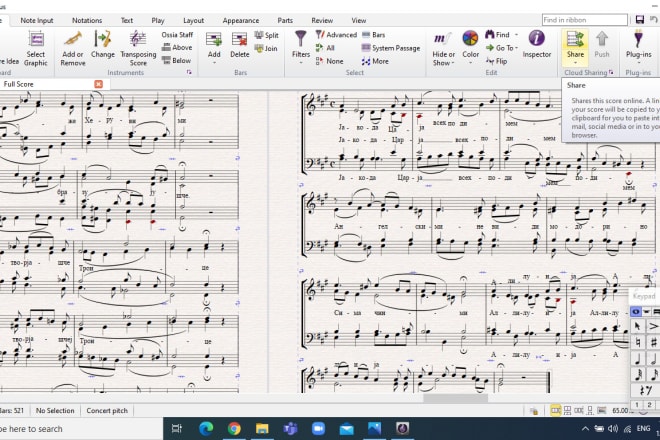Choose Select None
Viewport: 660px width, 440px height.
(330, 61)
